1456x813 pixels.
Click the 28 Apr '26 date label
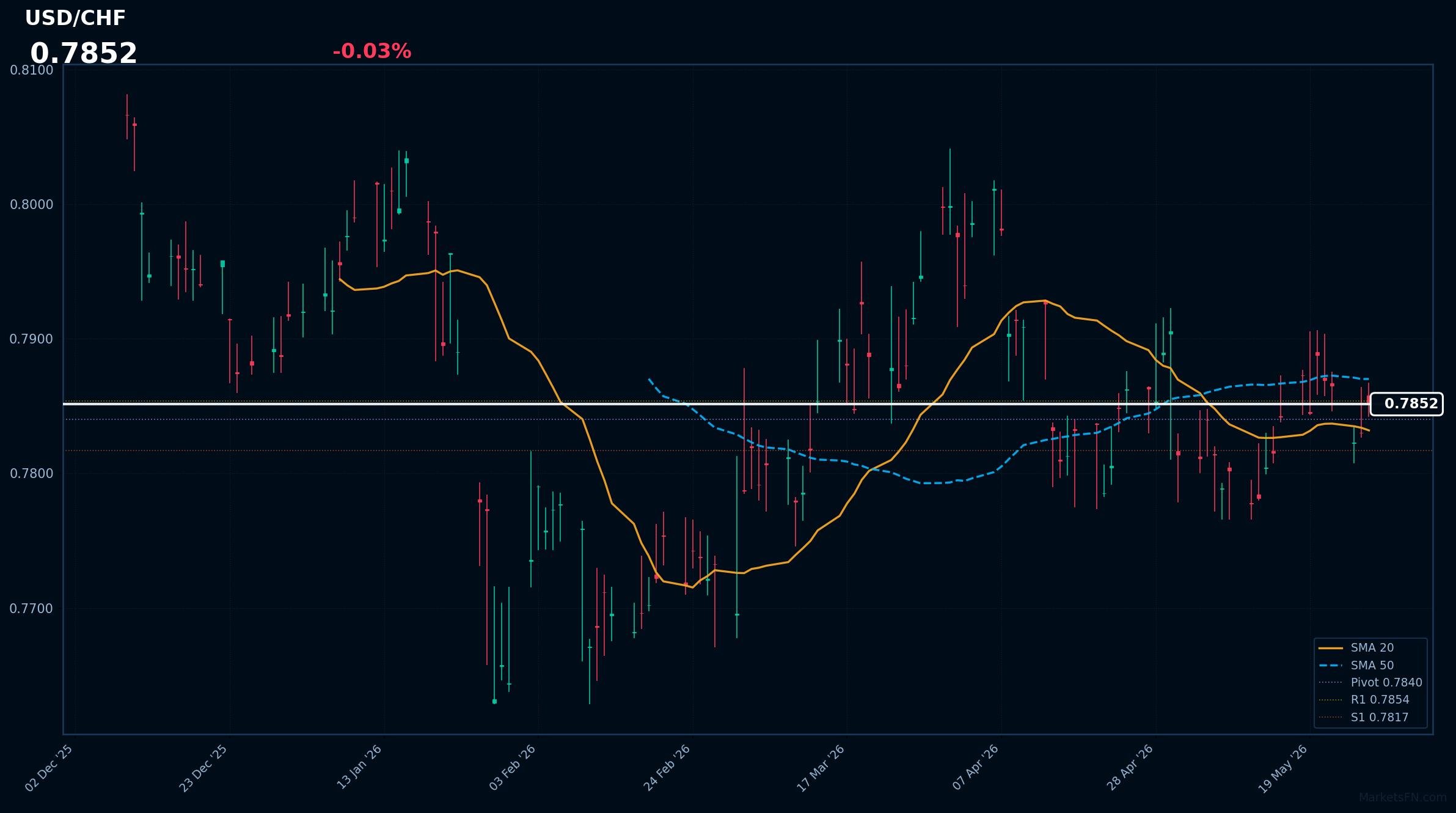point(1130,767)
